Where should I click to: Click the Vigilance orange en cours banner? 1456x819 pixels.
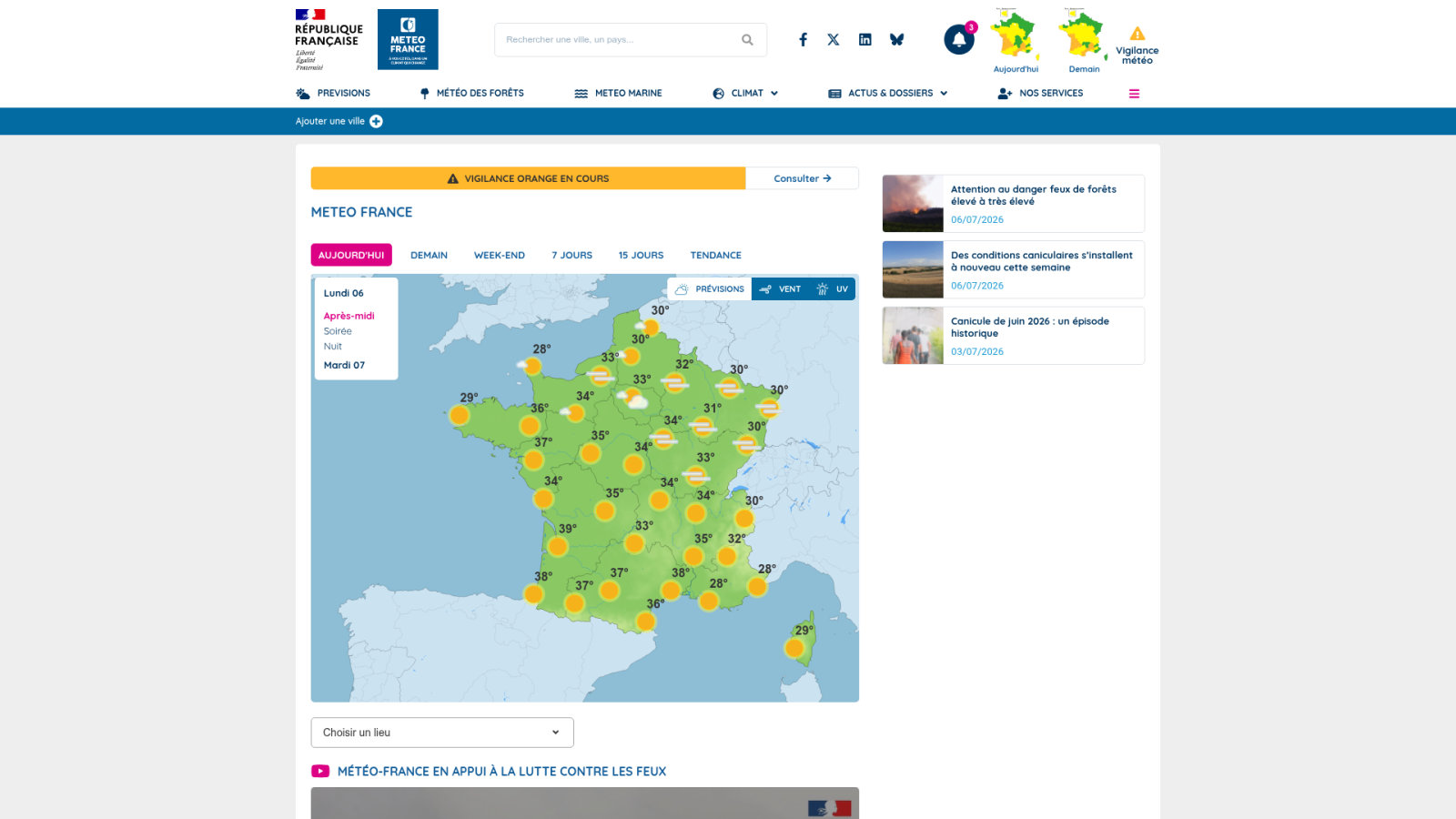(x=529, y=178)
